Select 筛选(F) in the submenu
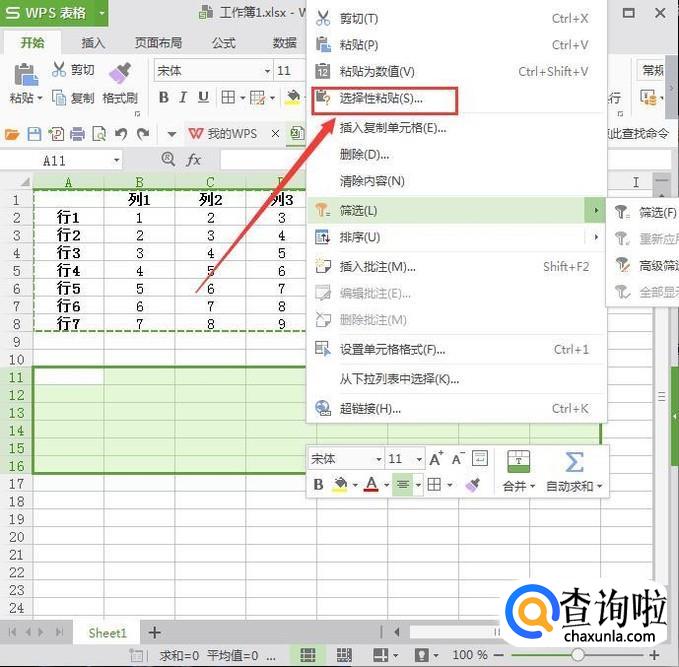 tap(645, 213)
